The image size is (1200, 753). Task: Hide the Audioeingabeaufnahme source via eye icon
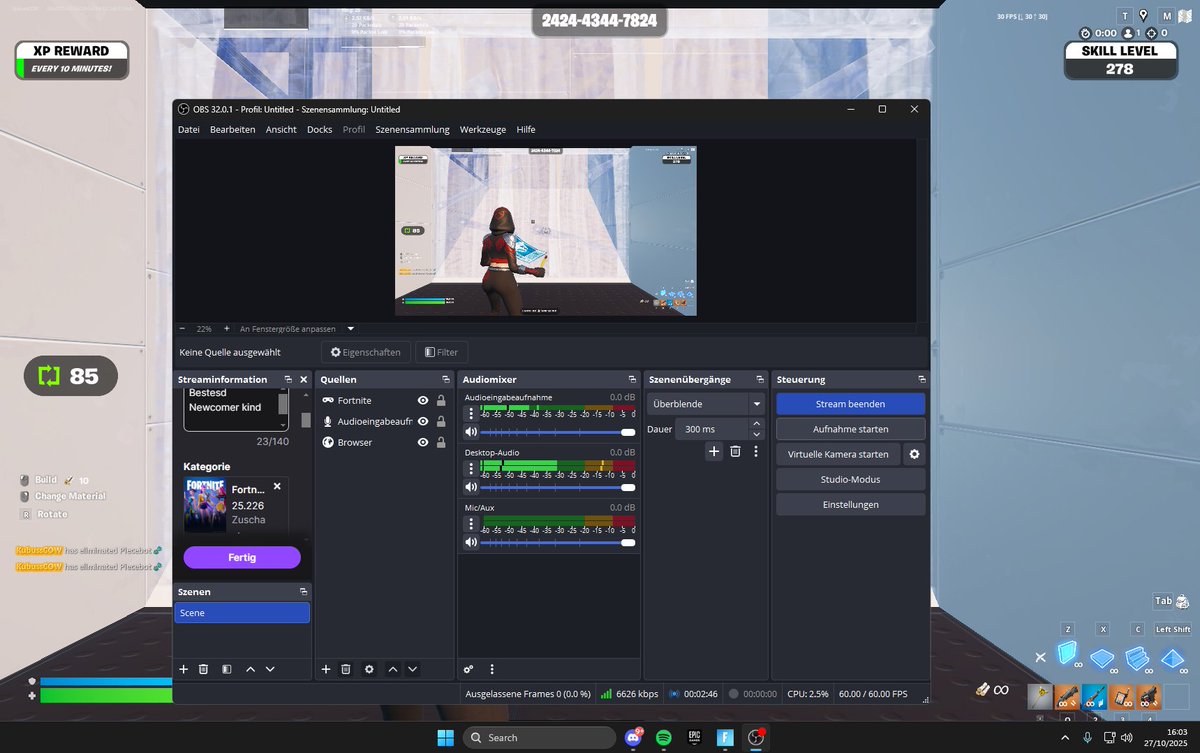423,421
